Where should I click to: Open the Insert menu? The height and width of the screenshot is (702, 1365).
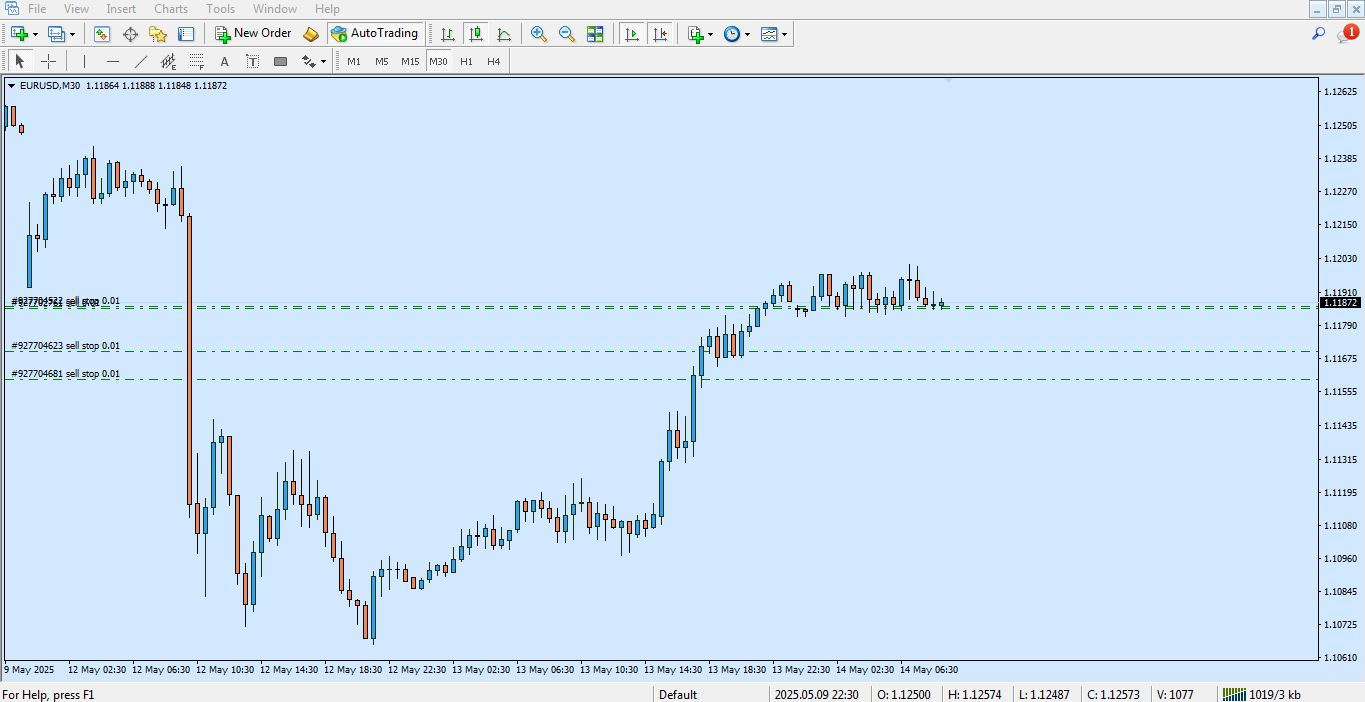(121, 9)
